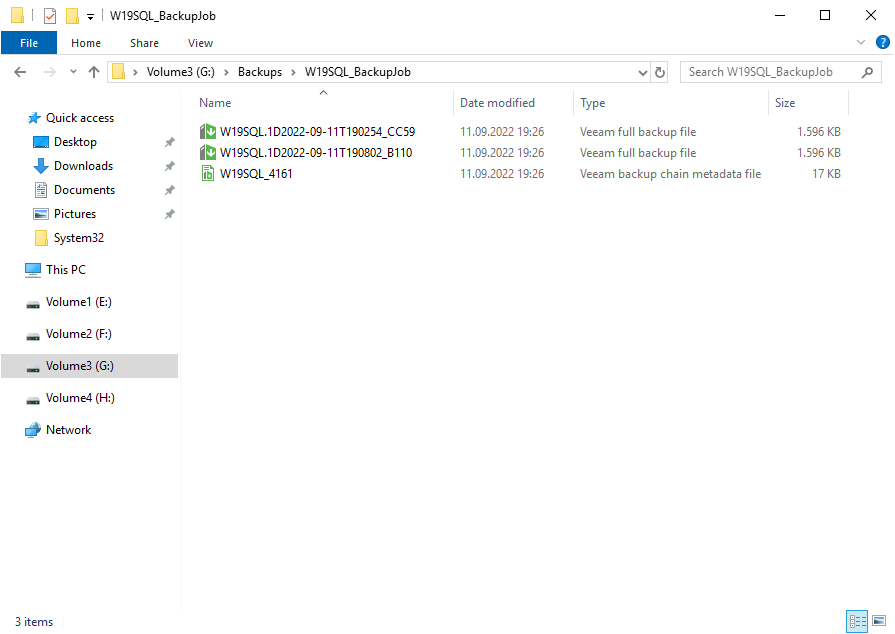Open Desktop in the navigation pane
The image size is (895, 634).
(x=75, y=142)
